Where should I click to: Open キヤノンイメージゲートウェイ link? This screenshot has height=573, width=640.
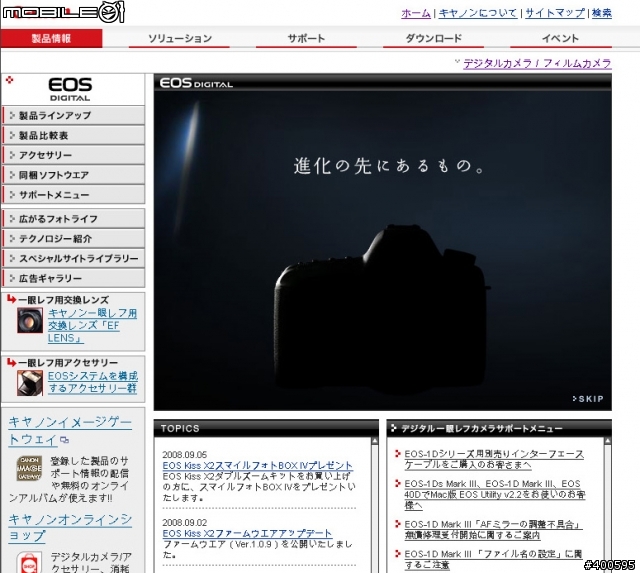70,431
